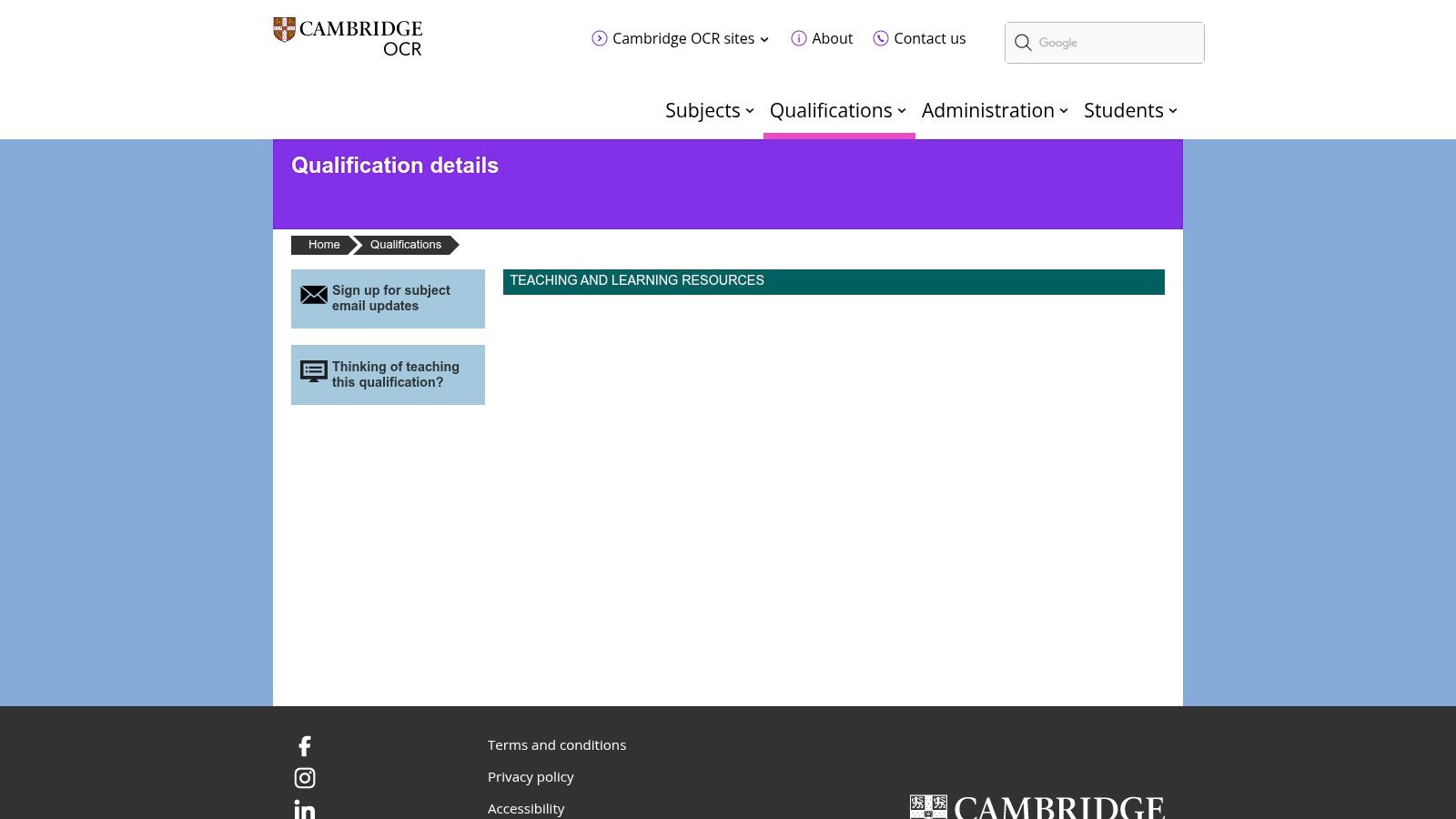1456x819 pixels.
Task: Open the Qualifications navigation menu
Action: [x=838, y=110]
